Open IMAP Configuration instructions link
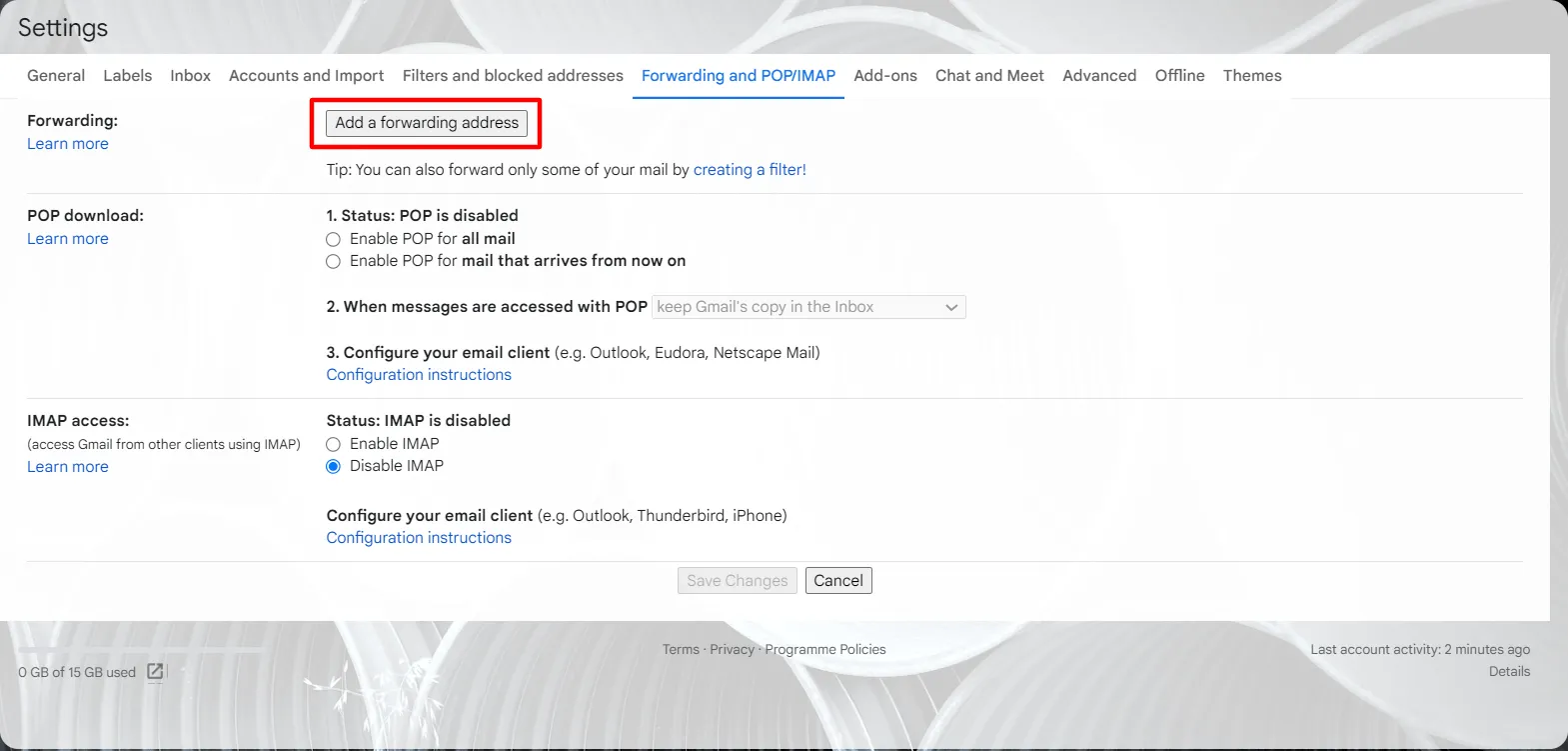Viewport: 1568px width, 751px height. click(x=419, y=538)
